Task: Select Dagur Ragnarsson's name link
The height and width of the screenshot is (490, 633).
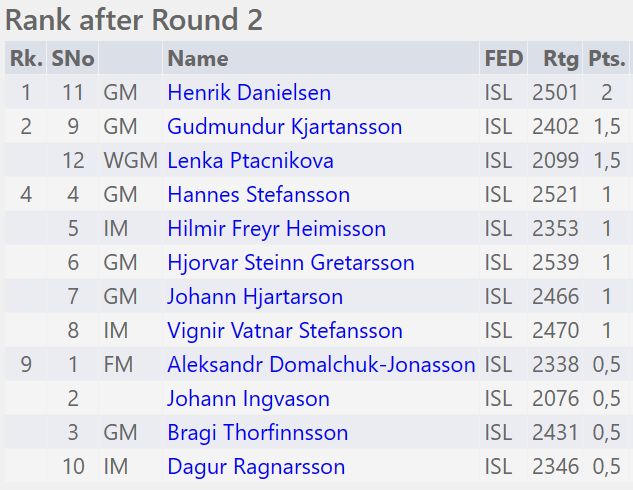Action: click(x=256, y=467)
